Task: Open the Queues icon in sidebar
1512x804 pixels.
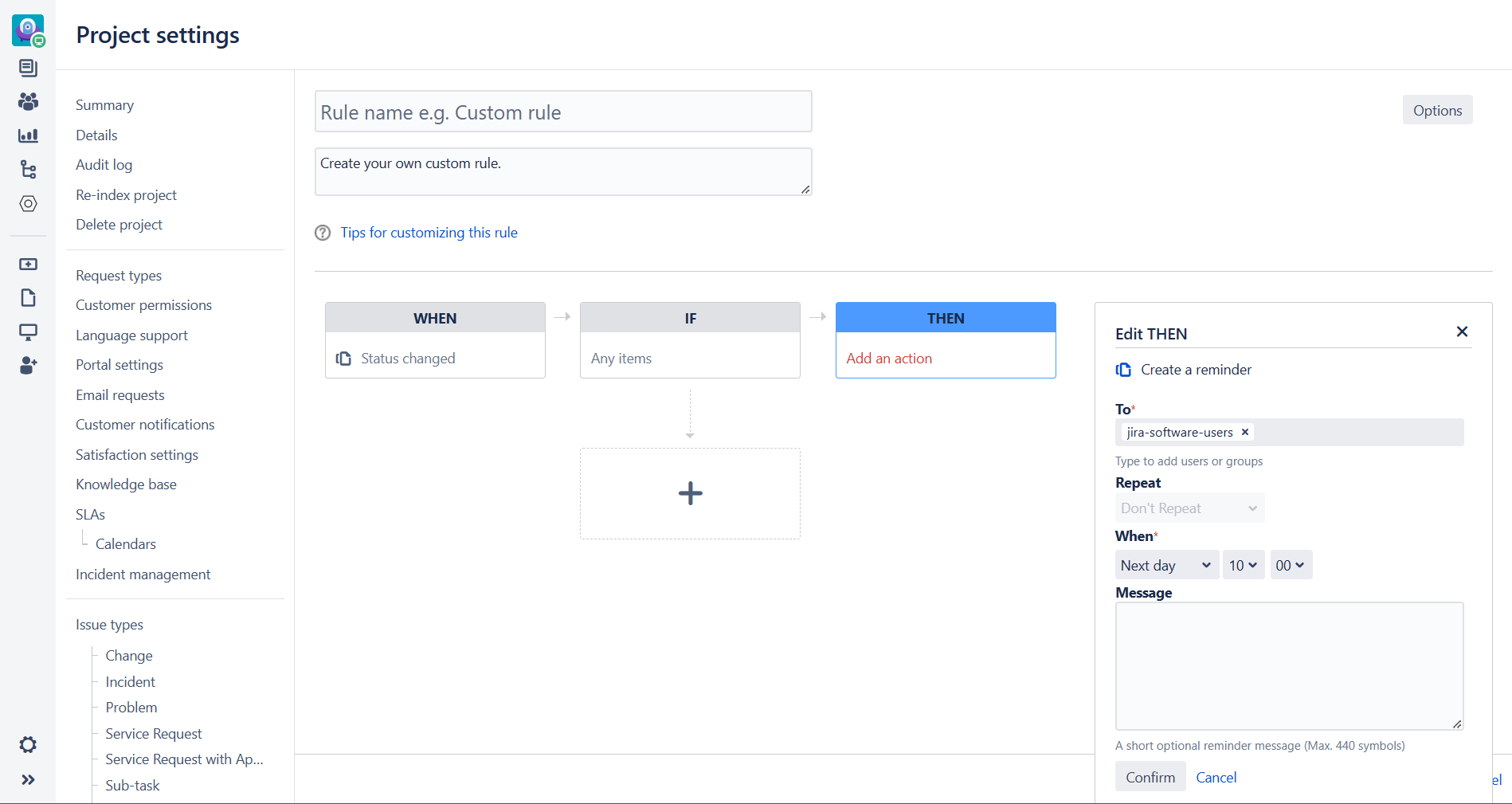Action: (x=28, y=69)
